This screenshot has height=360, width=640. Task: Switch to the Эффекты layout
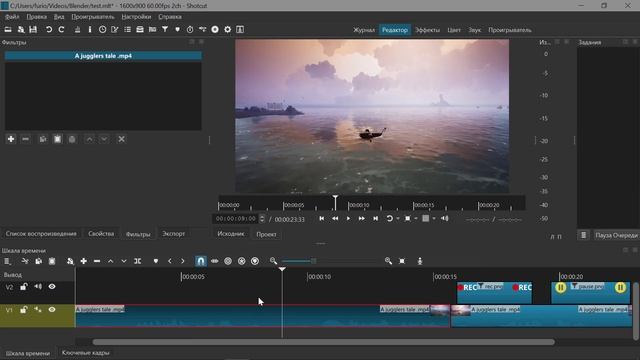coord(427,30)
